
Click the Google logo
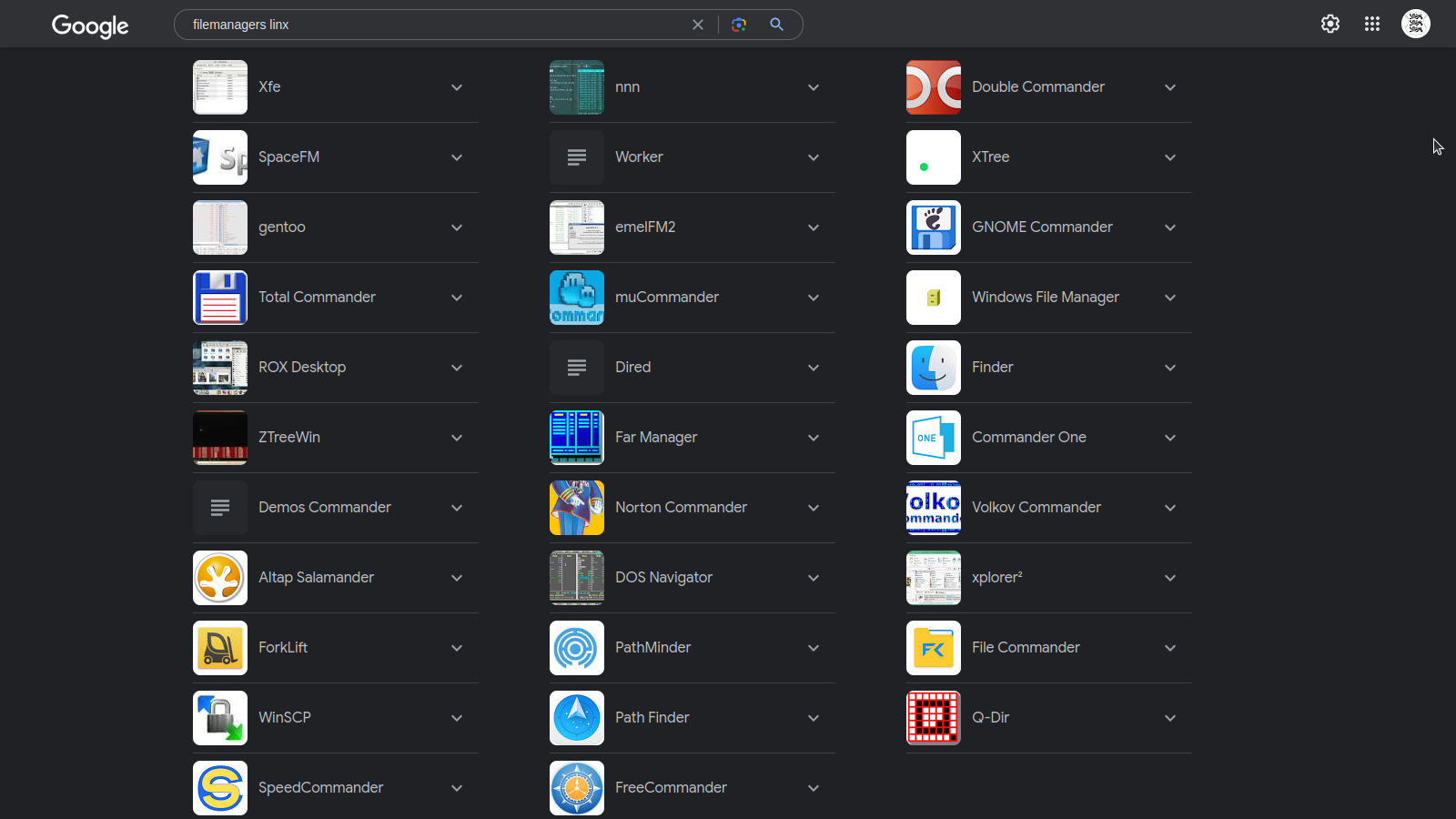pos(90,25)
